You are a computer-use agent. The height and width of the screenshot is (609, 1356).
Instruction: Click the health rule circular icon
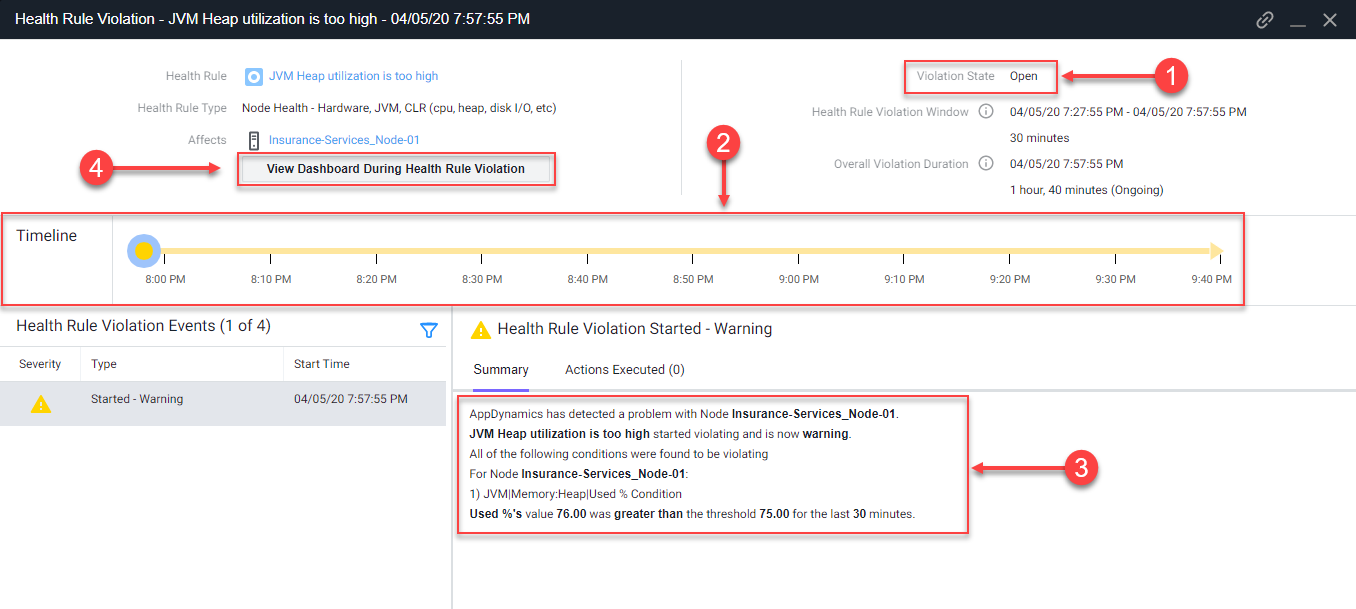tap(254, 76)
